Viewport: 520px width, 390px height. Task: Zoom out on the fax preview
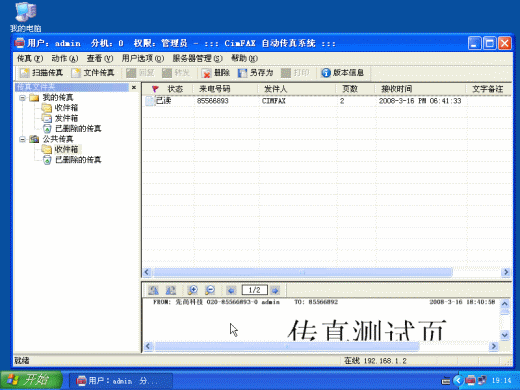coord(210,290)
